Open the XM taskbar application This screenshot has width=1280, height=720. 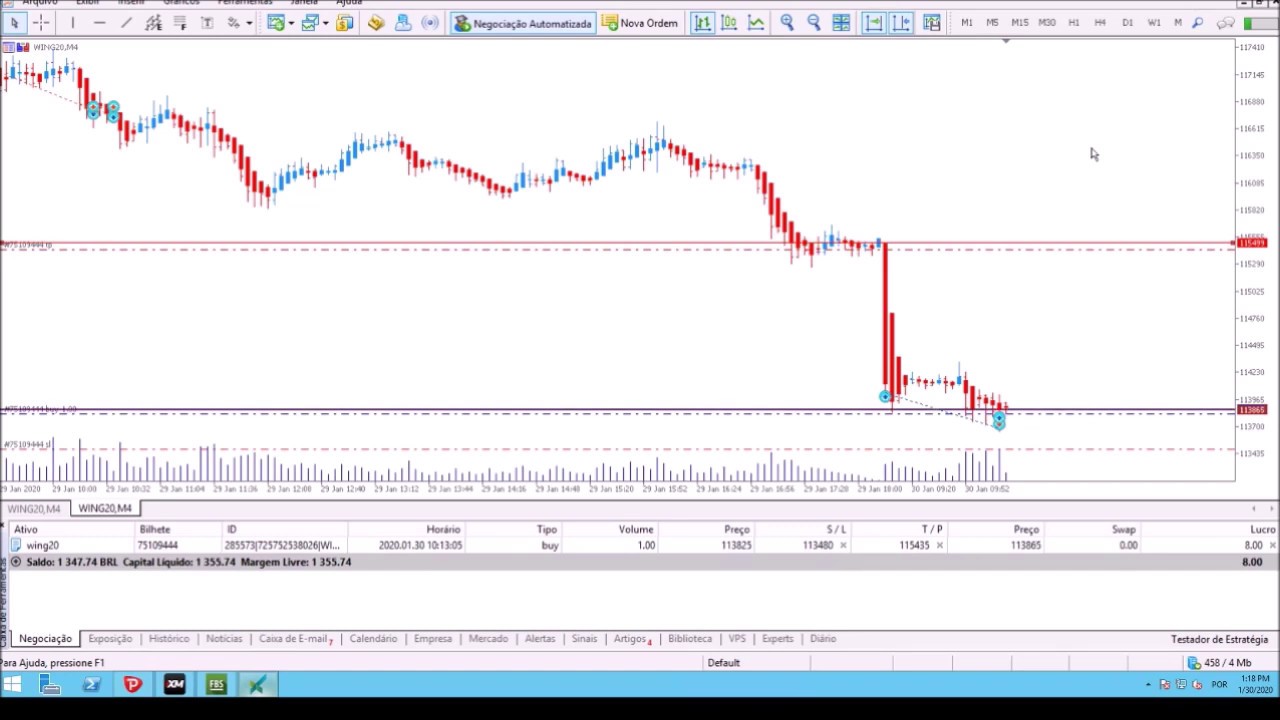[x=175, y=685]
